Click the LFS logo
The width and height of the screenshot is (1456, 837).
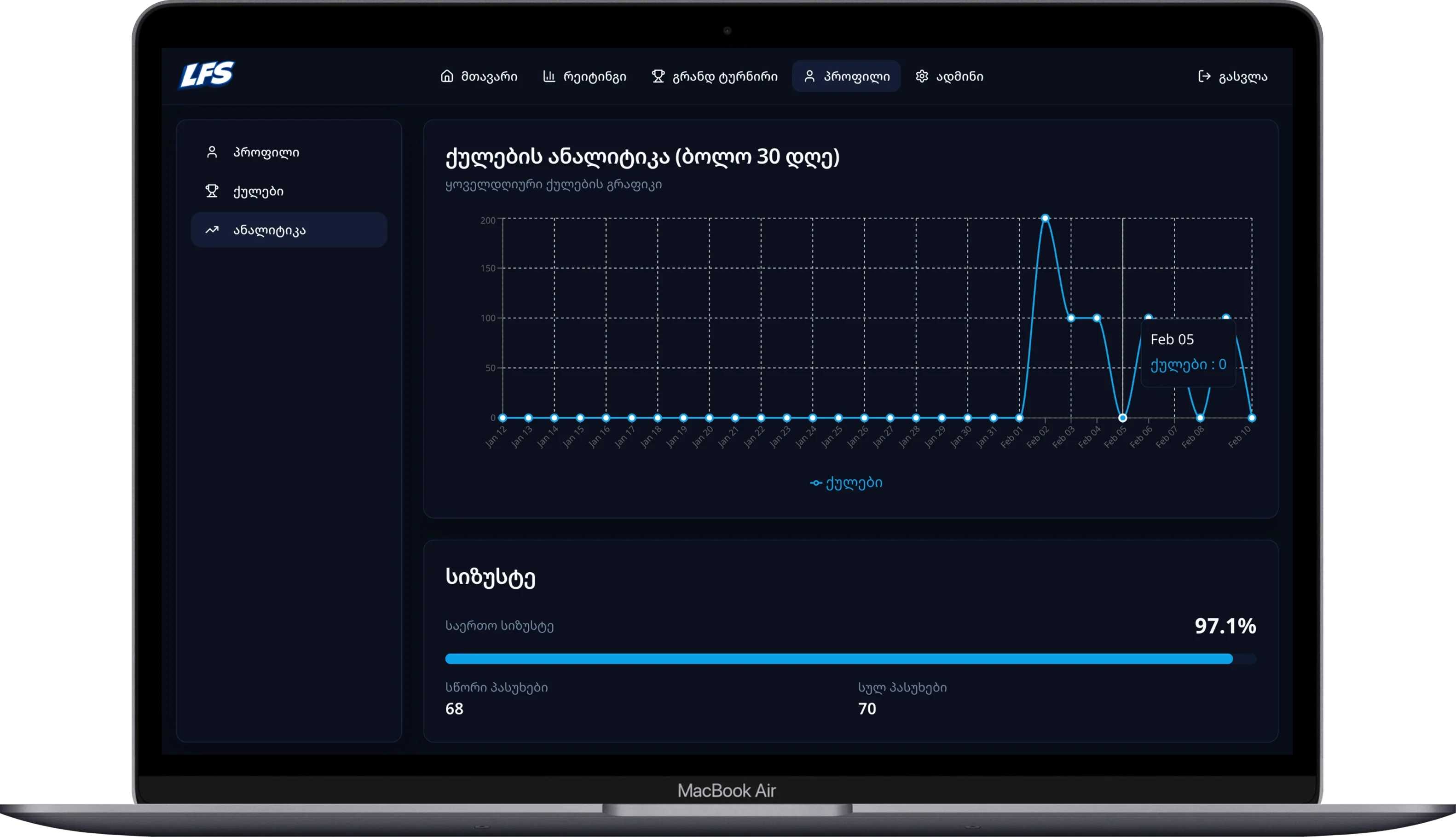(x=207, y=76)
